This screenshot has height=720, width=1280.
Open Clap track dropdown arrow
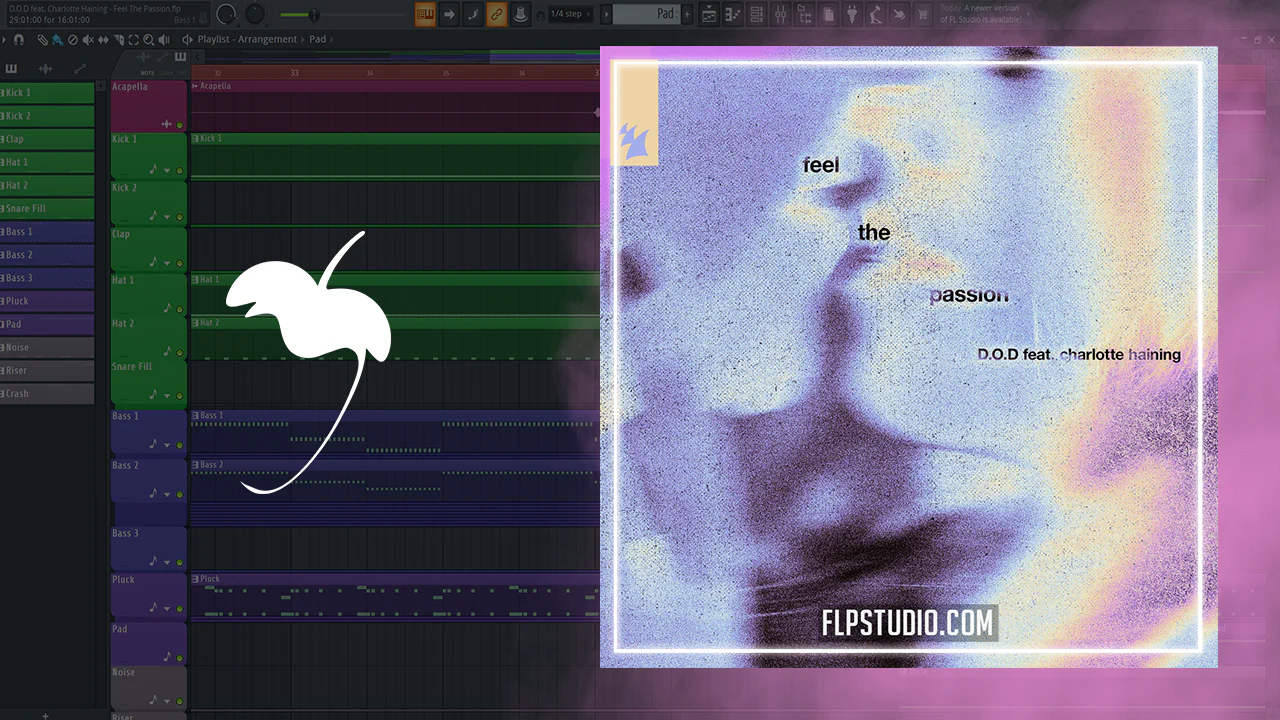click(x=167, y=263)
